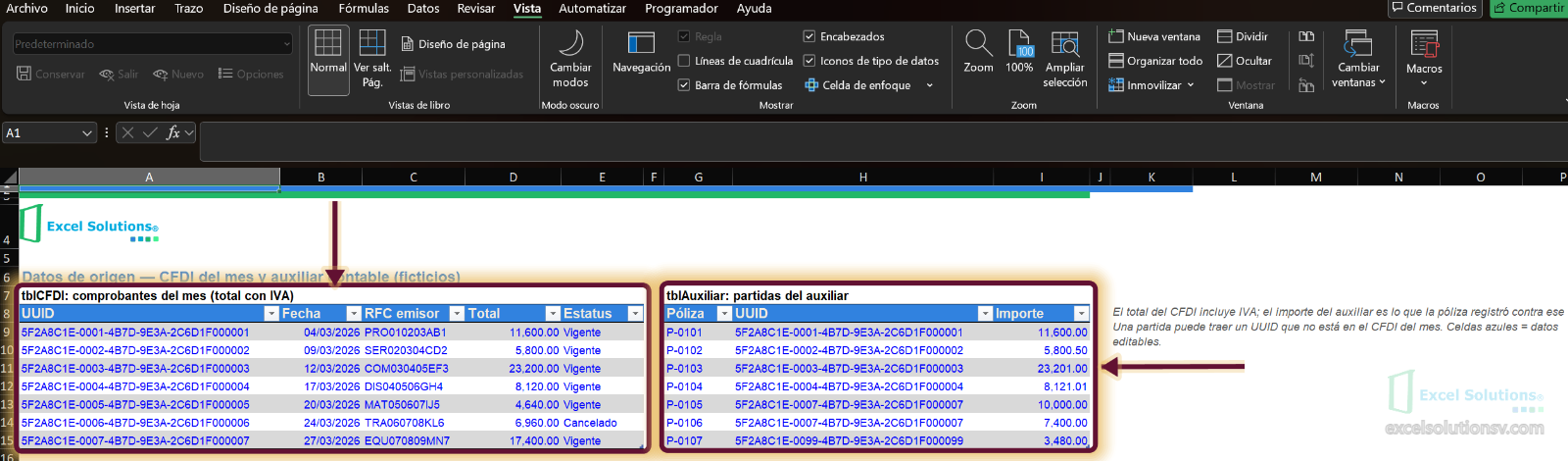1568x461 pixels.
Task: Open Fecha column filter dropdown
Action: (x=354, y=314)
